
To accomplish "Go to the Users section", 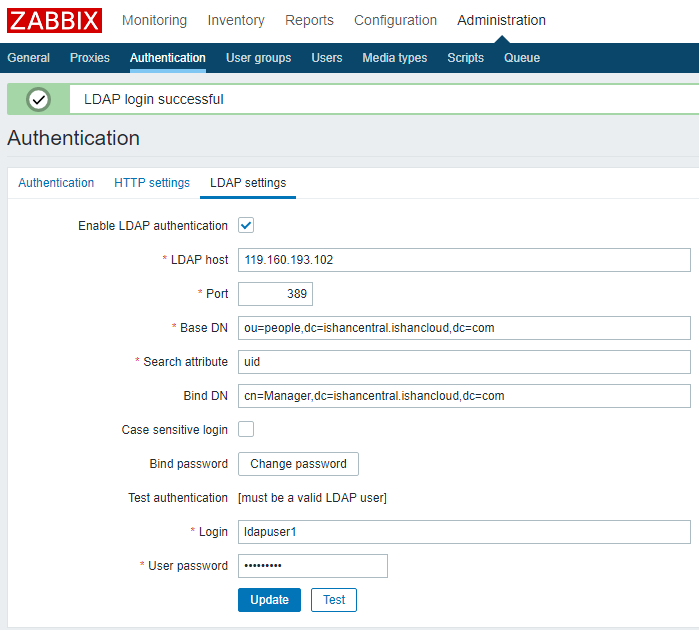I will click(327, 58).
